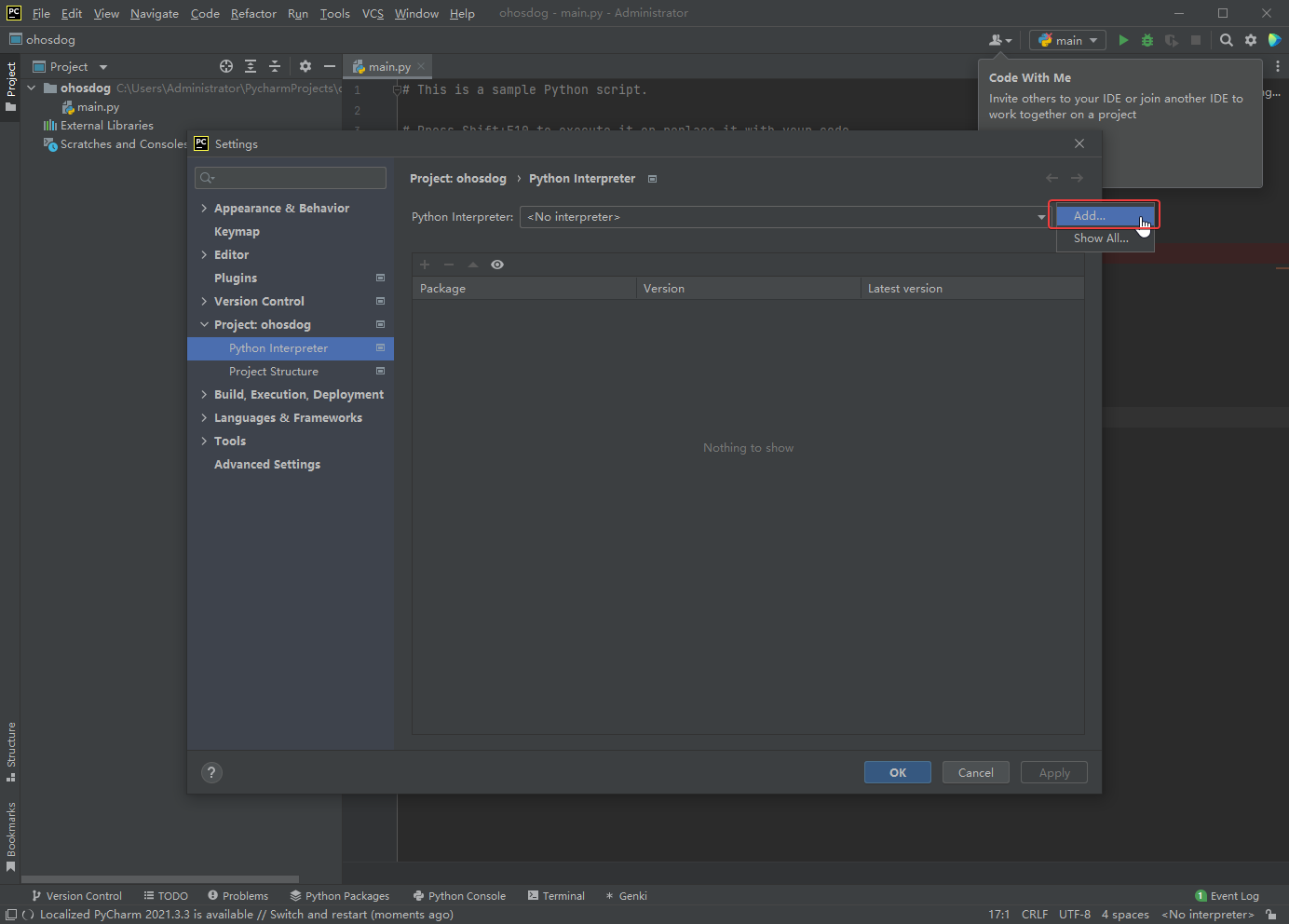Viewport: 1289px width, 924px height.
Task: Click tool windows quick access icon bottom-left
Action: click(x=11, y=915)
